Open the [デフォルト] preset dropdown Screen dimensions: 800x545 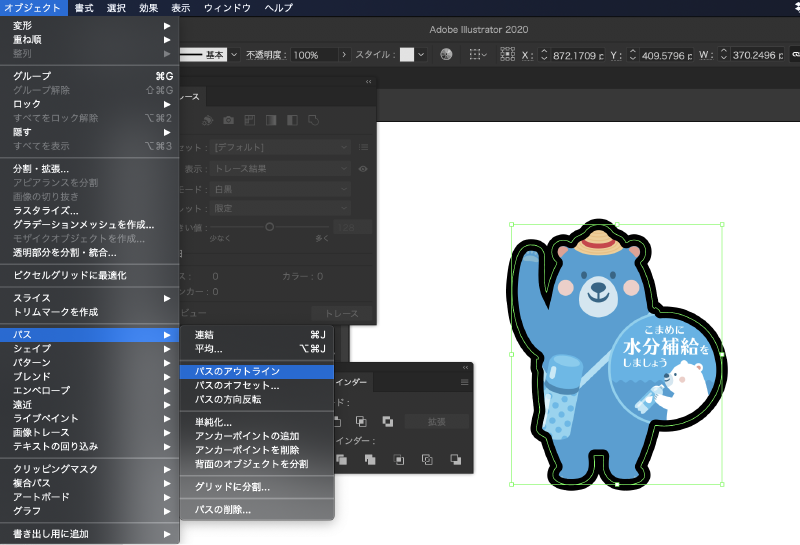click(281, 147)
